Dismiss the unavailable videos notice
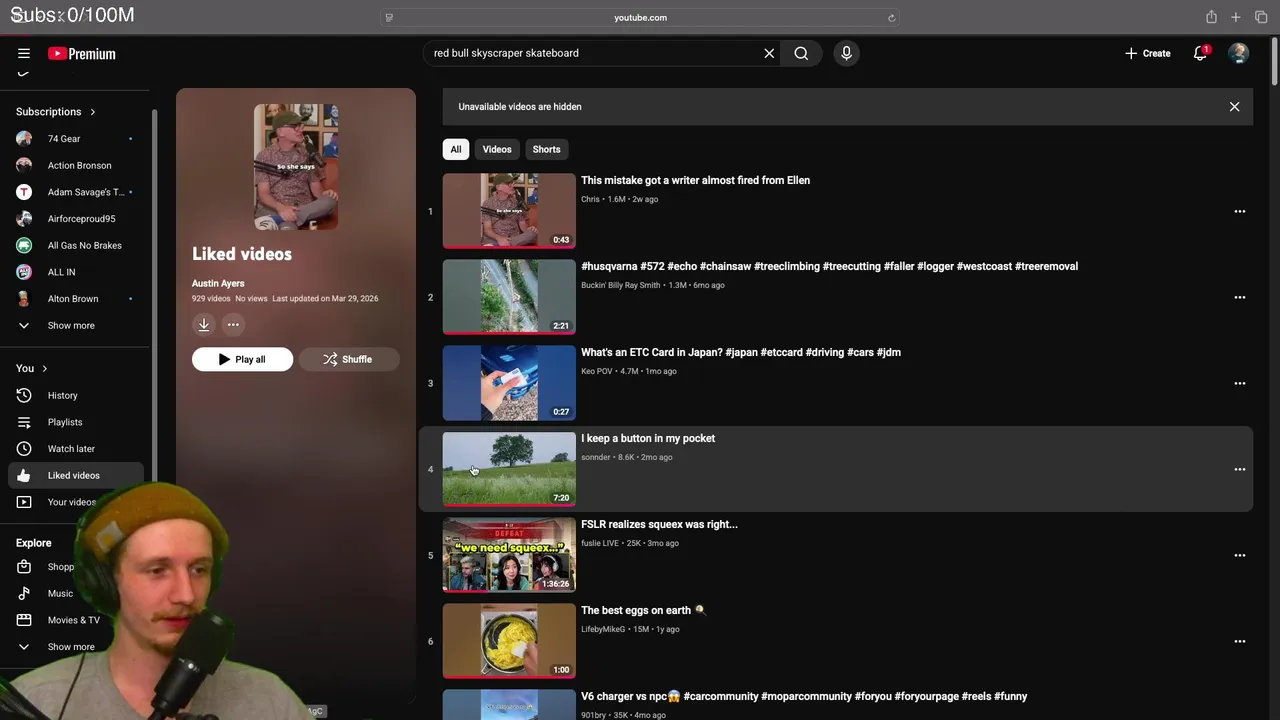The height and width of the screenshot is (720, 1280). pyautogui.click(x=1234, y=106)
